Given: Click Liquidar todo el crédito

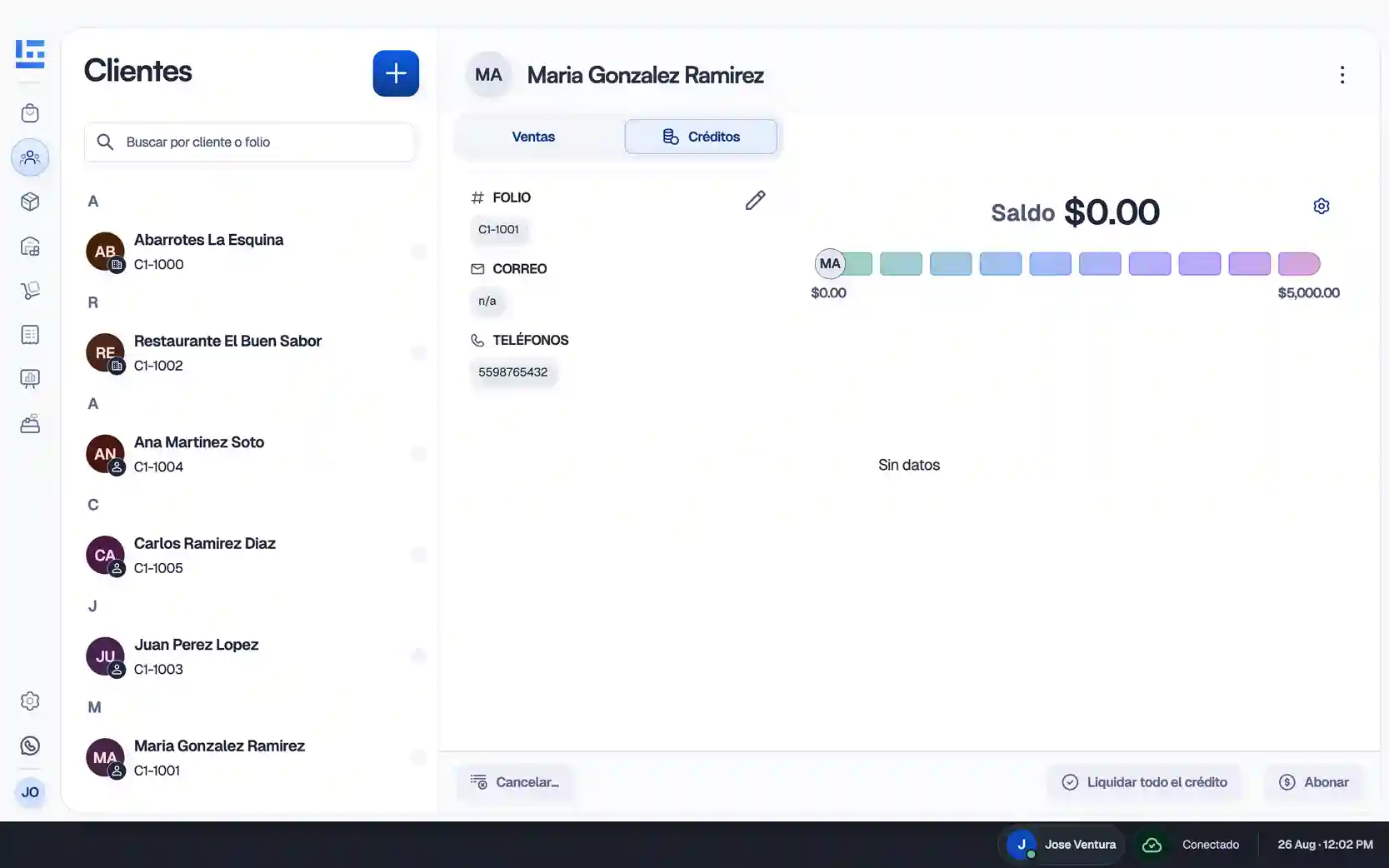Looking at the screenshot, I should point(1144,782).
